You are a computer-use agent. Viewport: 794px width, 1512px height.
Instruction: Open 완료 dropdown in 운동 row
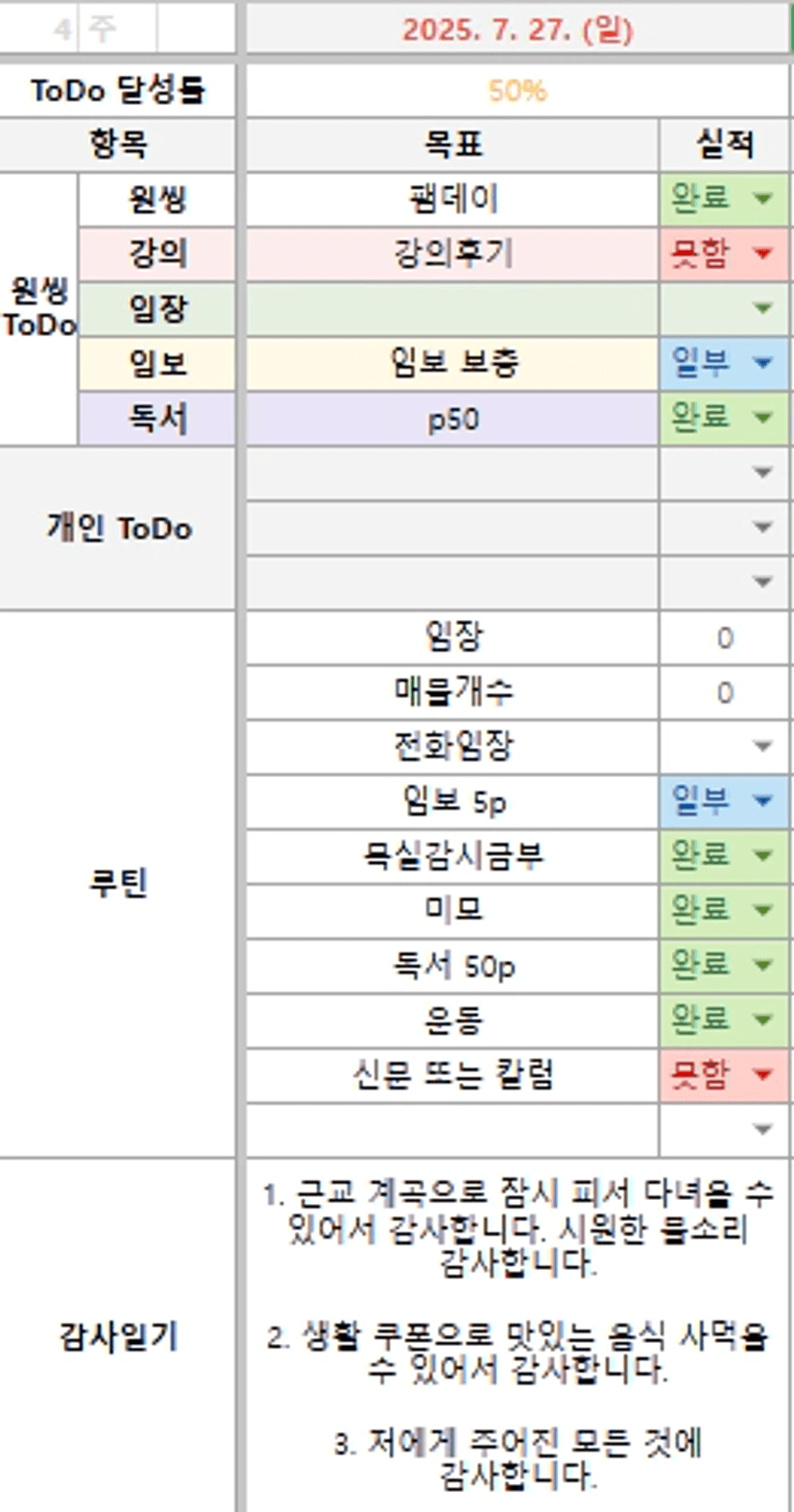coord(763,1020)
